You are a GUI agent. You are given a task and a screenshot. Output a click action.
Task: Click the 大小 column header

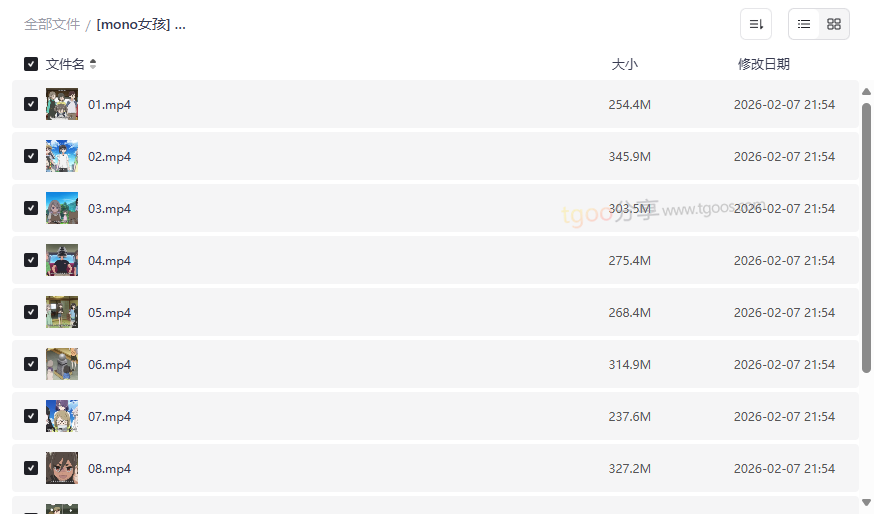(x=624, y=64)
